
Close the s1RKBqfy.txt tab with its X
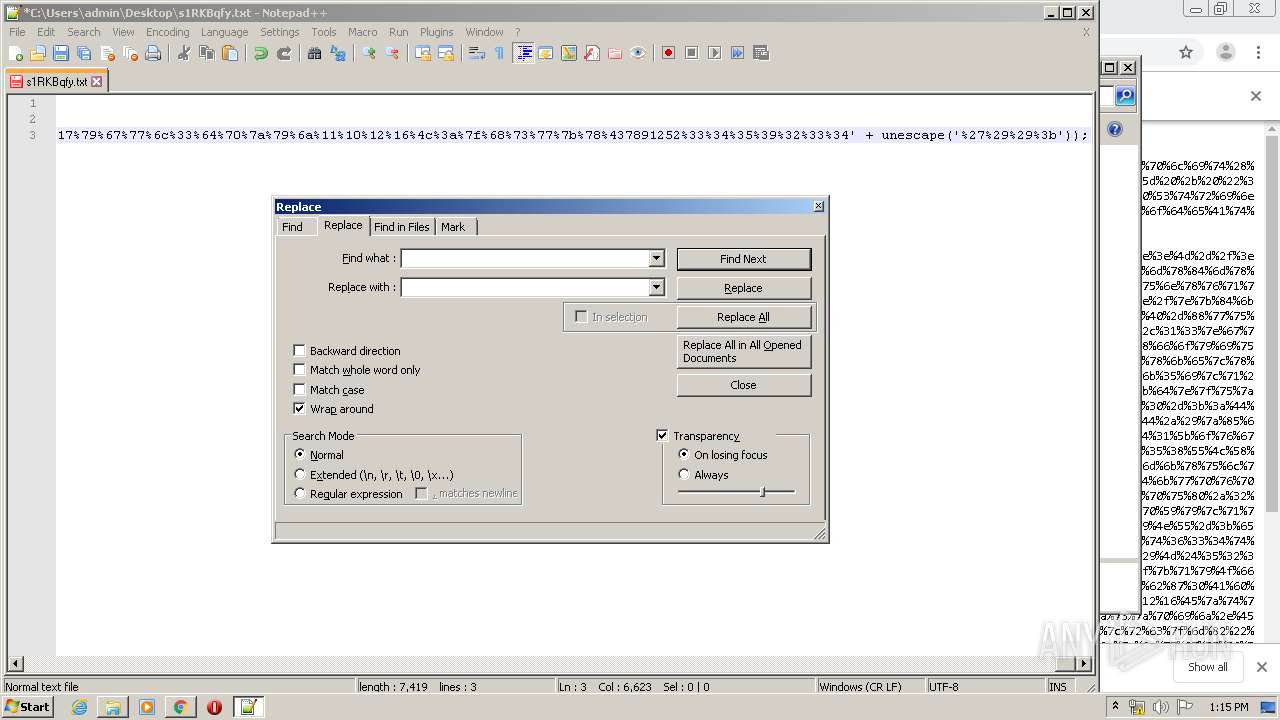pos(97,81)
